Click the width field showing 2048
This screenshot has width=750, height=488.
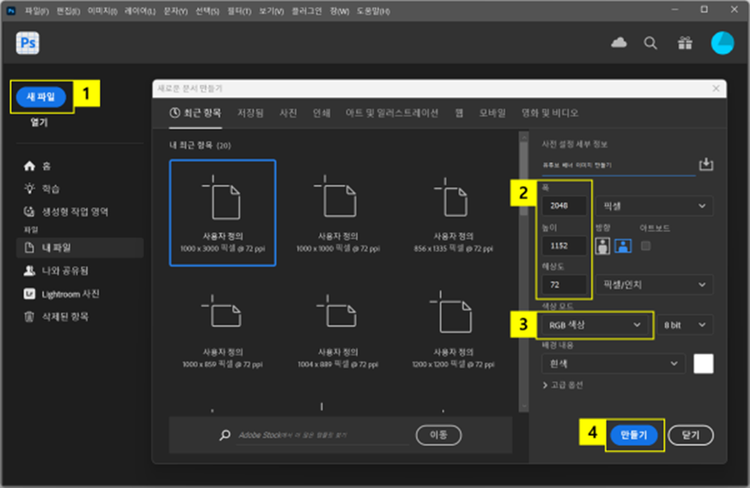point(564,206)
